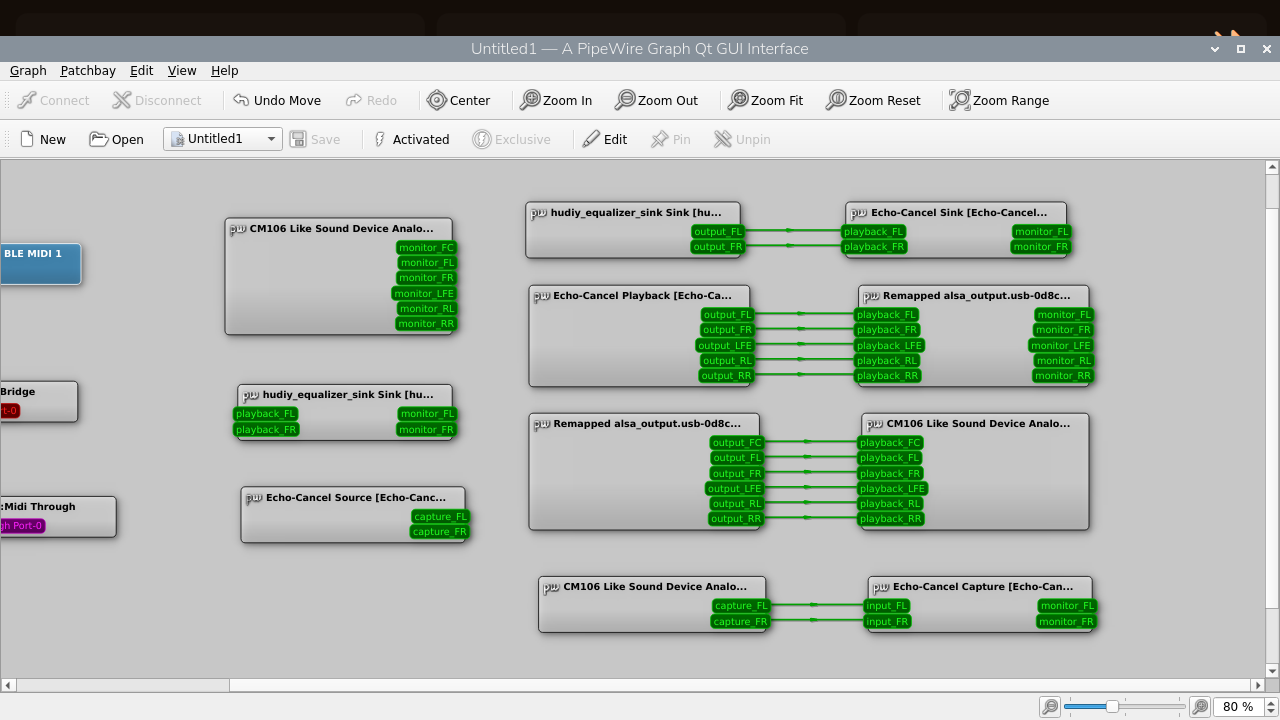Open the Patchbay menu

coord(88,70)
